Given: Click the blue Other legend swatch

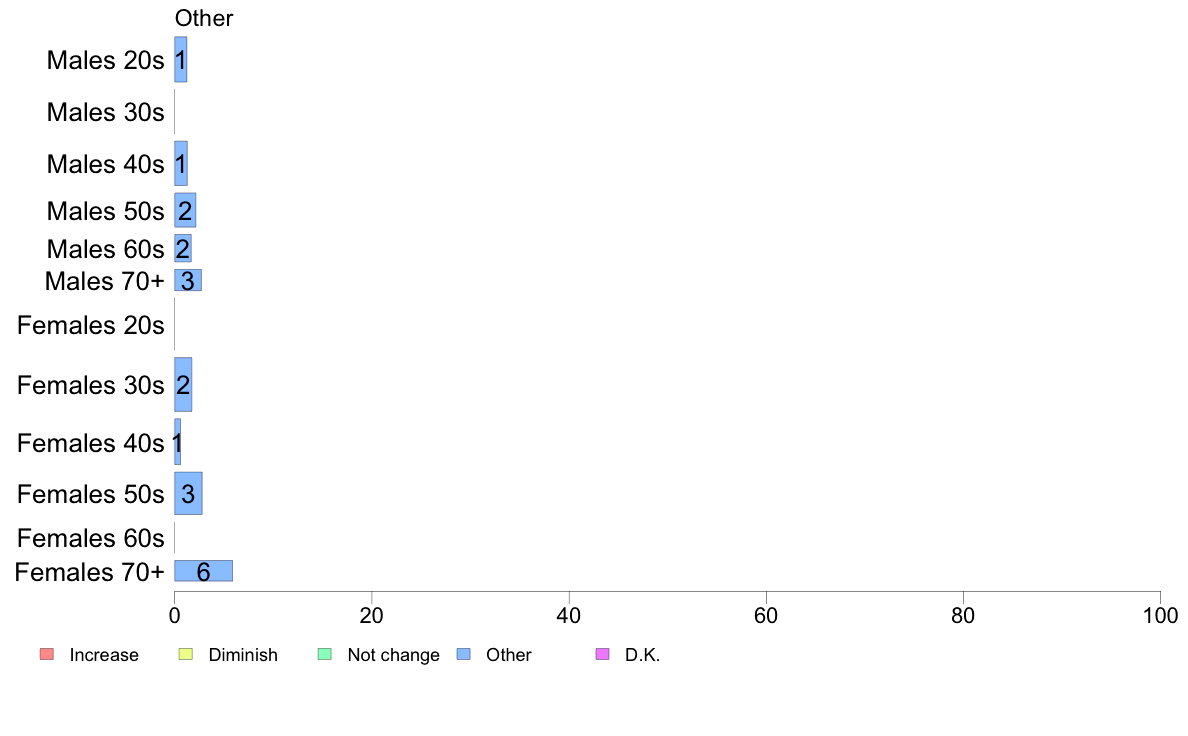Looking at the screenshot, I should [x=464, y=654].
